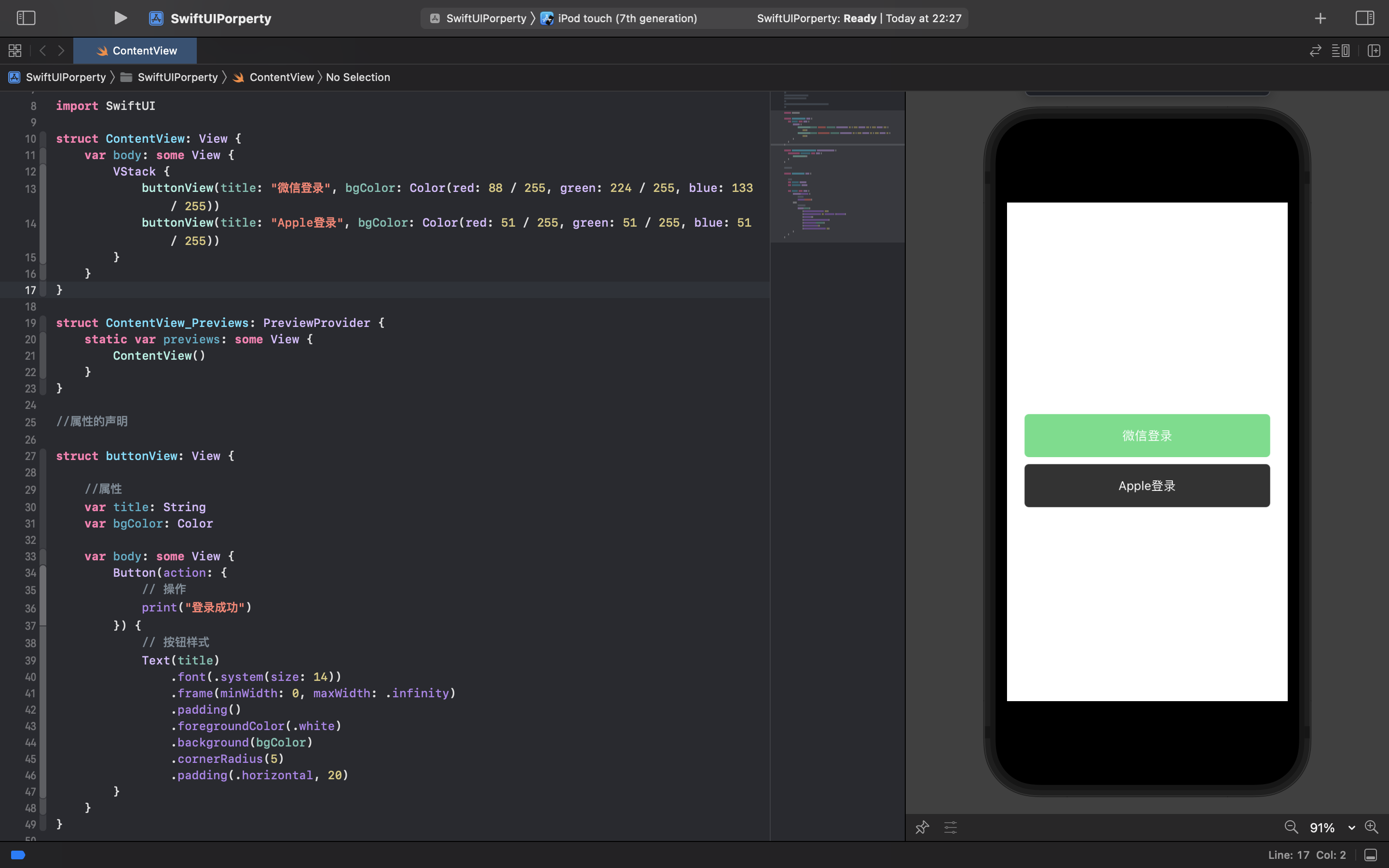
Task: Add an editor on the right
Action: [1374, 51]
